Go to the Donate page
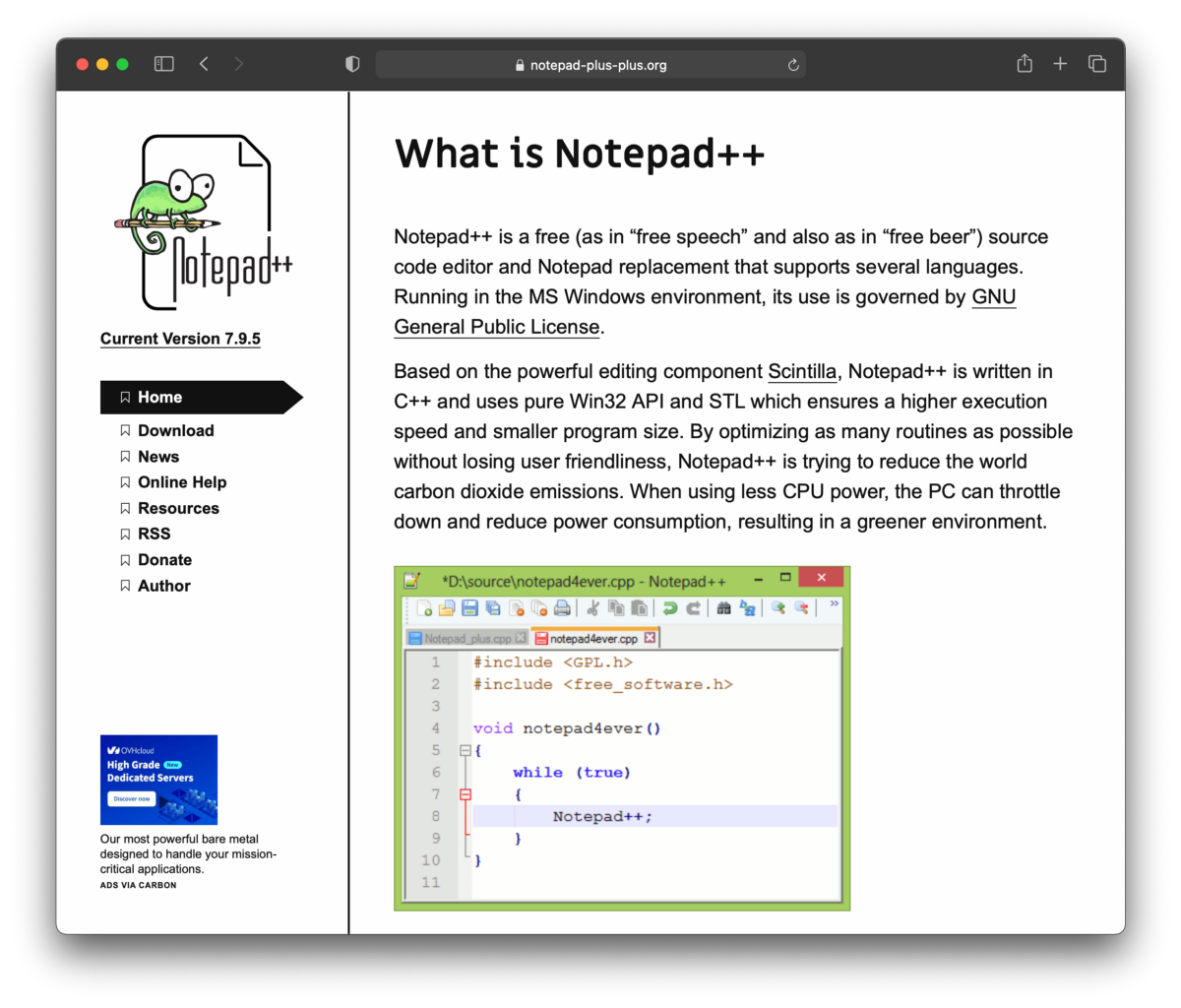Viewport: 1181px width, 1008px height. coord(164,559)
